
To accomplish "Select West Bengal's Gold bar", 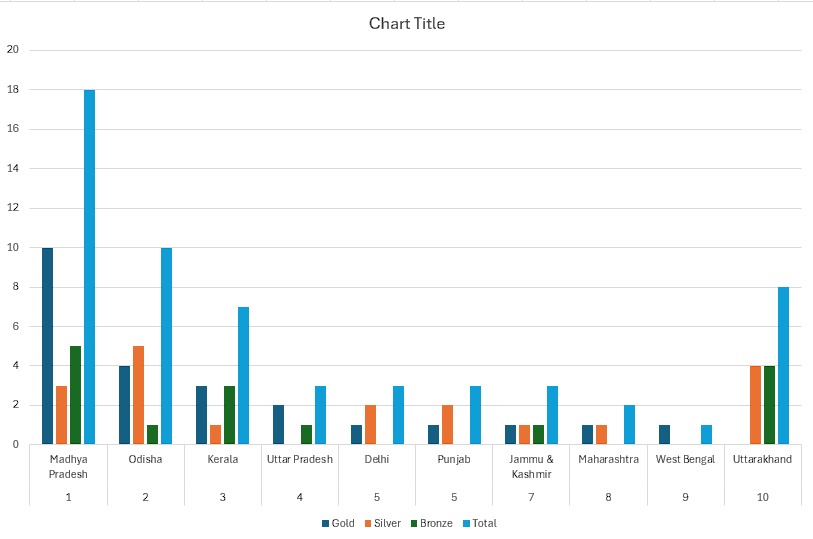I will pyautogui.click(x=665, y=434).
